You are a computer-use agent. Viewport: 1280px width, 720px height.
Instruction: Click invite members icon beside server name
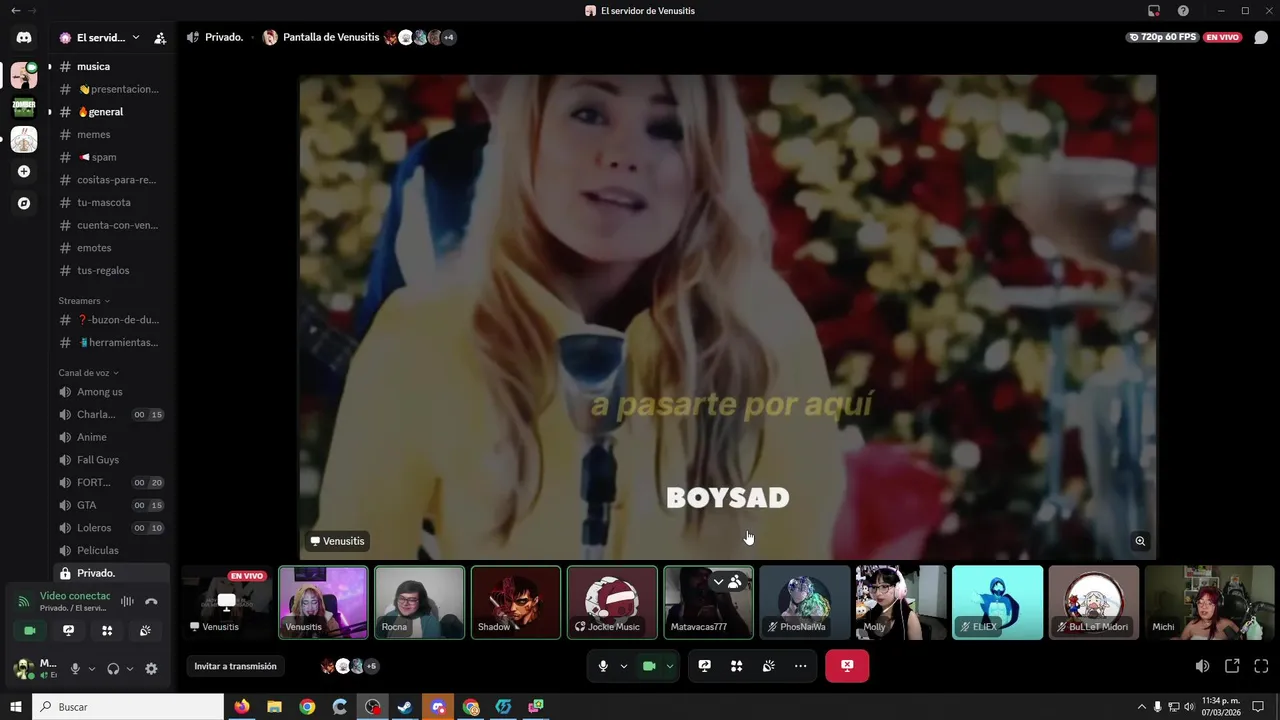point(160,38)
